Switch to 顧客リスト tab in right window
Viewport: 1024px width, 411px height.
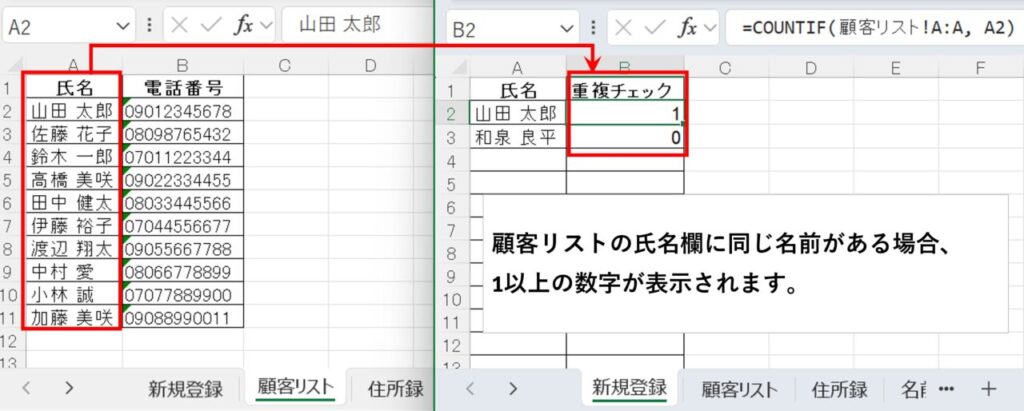(739, 390)
